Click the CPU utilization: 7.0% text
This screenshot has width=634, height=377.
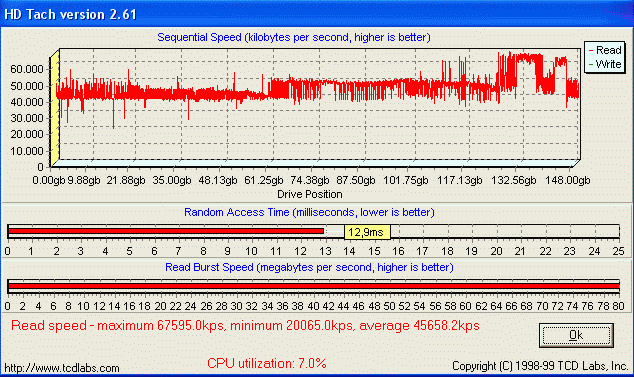pos(267,363)
